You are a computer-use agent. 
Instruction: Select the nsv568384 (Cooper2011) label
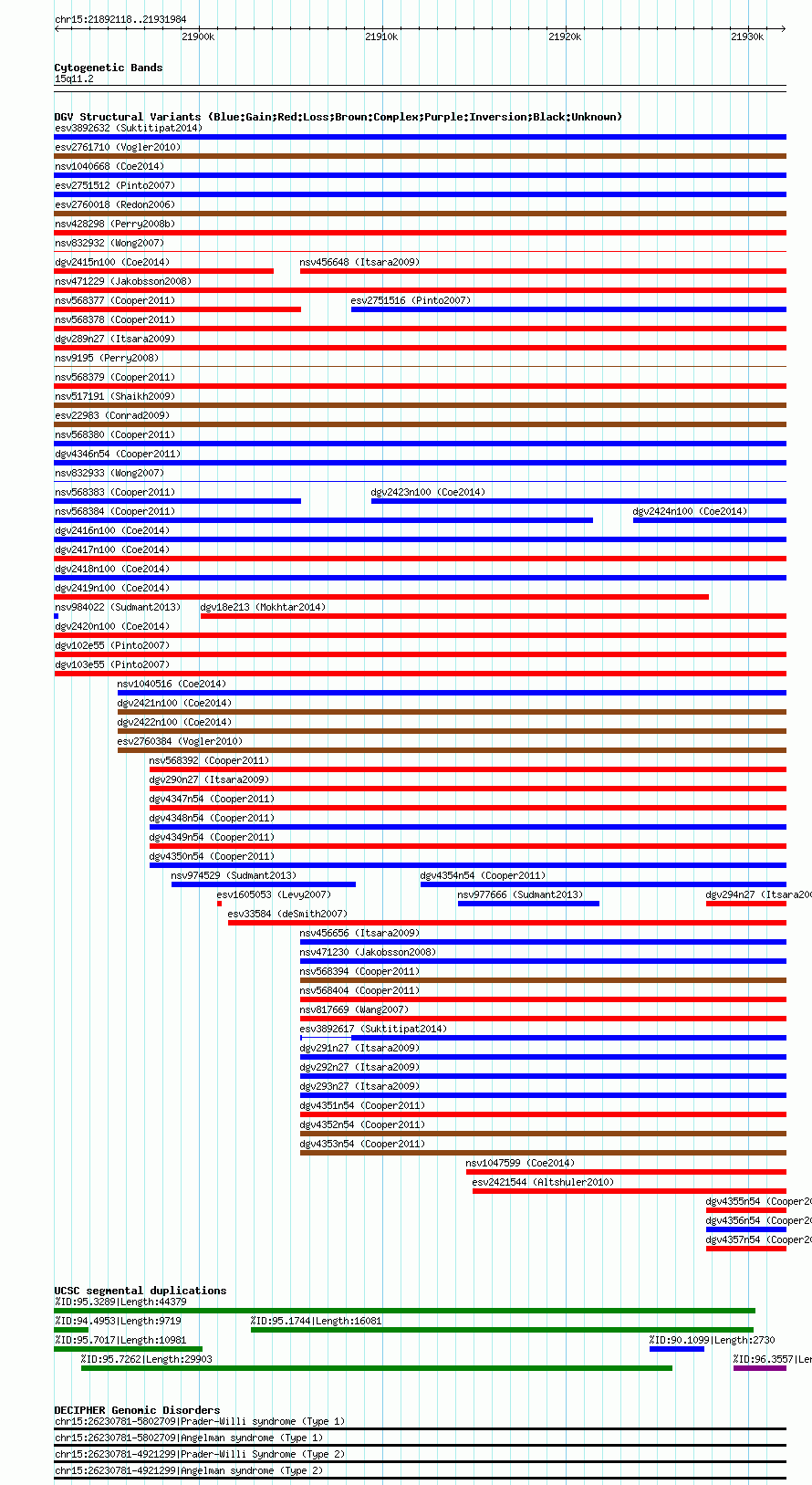pyautogui.click(x=115, y=511)
